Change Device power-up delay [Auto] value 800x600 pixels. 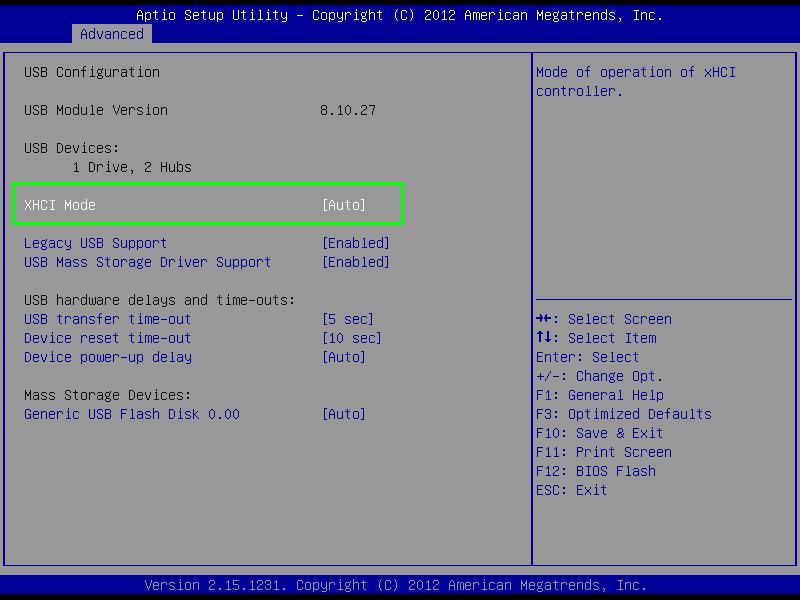pos(344,357)
